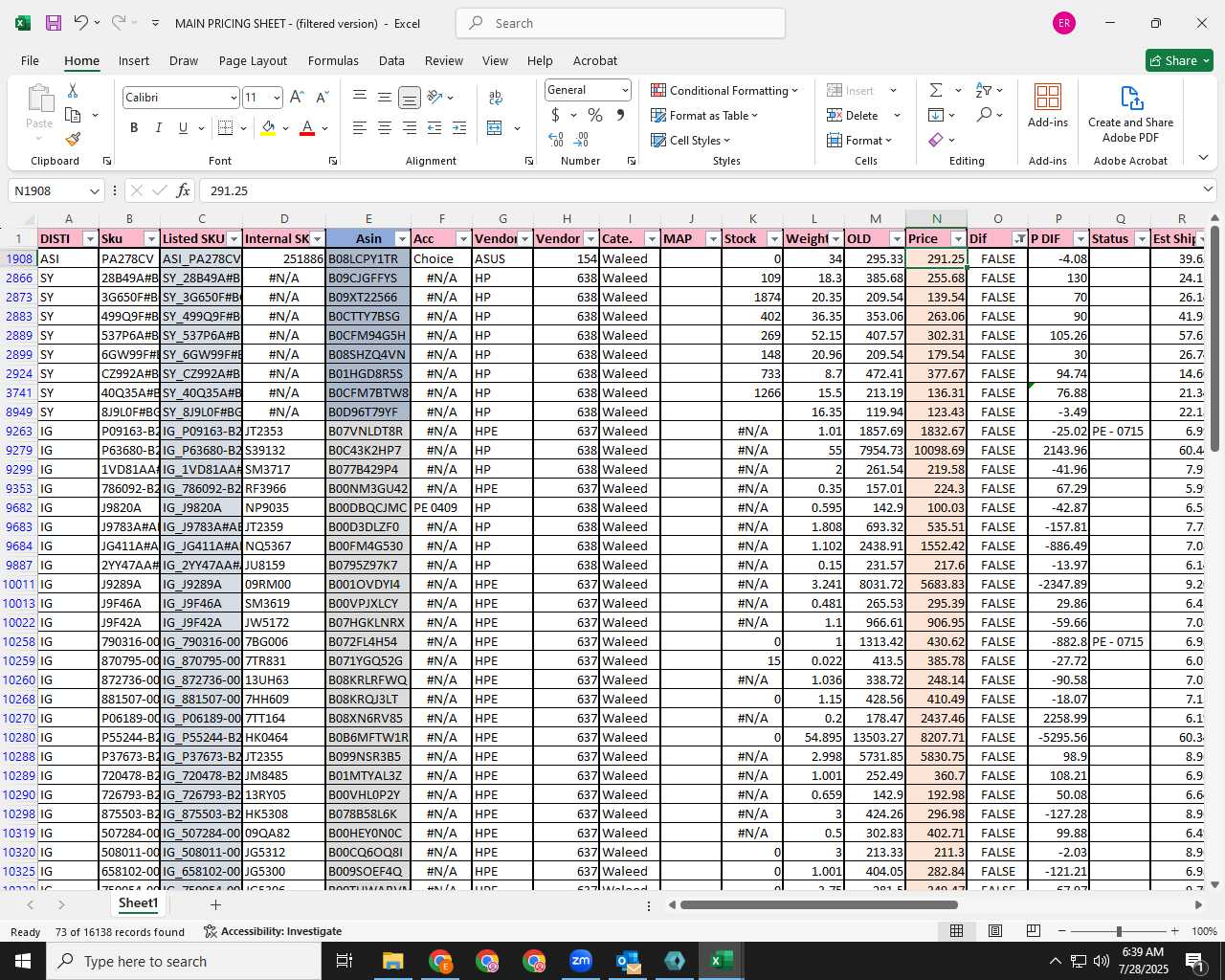Decrease cell indent
Viewport: 1225px width, 980px height.
pyautogui.click(x=434, y=127)
